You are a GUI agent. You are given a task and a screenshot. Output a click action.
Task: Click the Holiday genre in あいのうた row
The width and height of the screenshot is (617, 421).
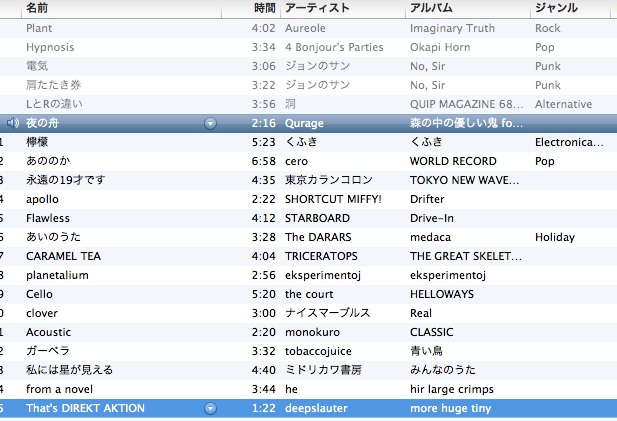click(x=555, y=237)
